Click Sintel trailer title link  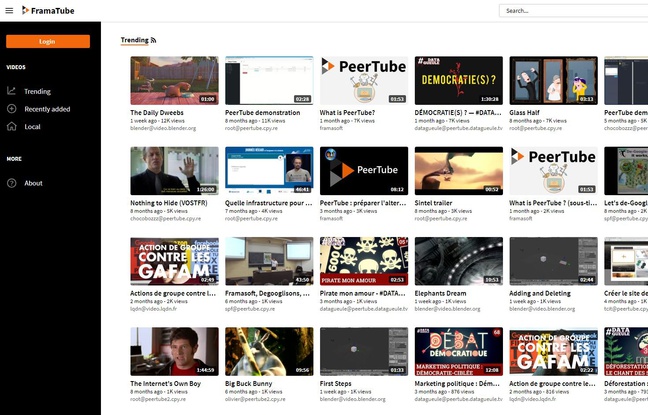click(x=434, y=203)
